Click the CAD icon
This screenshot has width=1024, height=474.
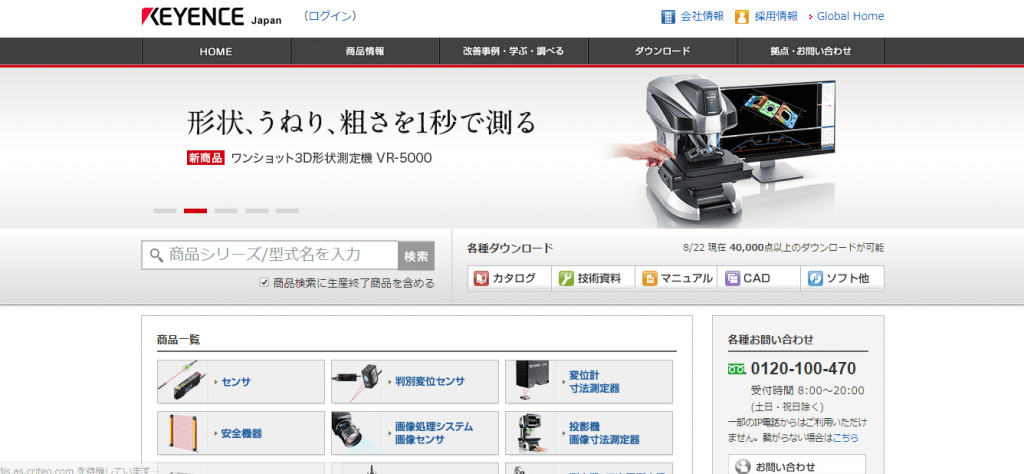(x=732, y=279)
